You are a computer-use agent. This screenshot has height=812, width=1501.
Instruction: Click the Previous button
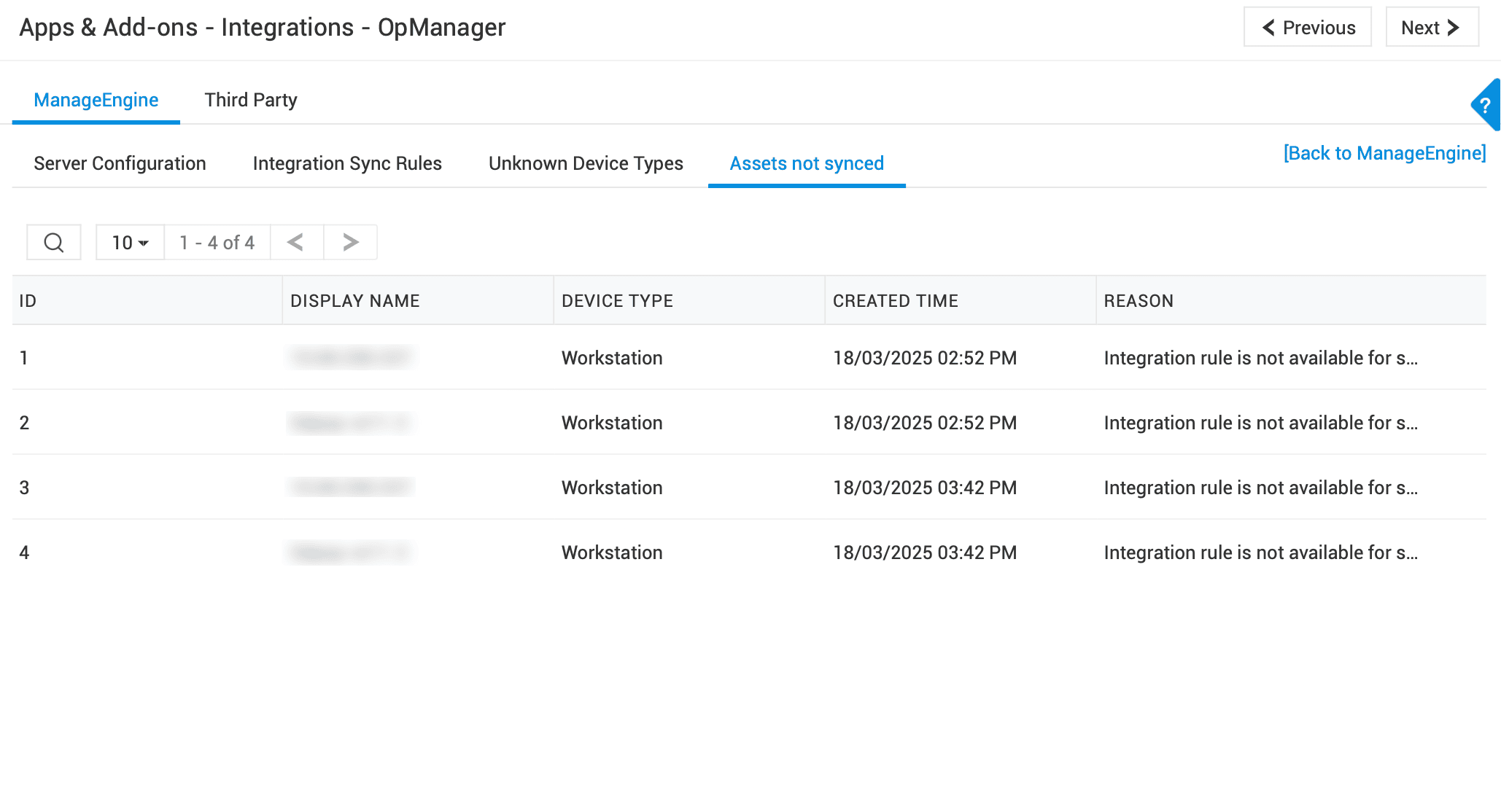coord(1308,28)
